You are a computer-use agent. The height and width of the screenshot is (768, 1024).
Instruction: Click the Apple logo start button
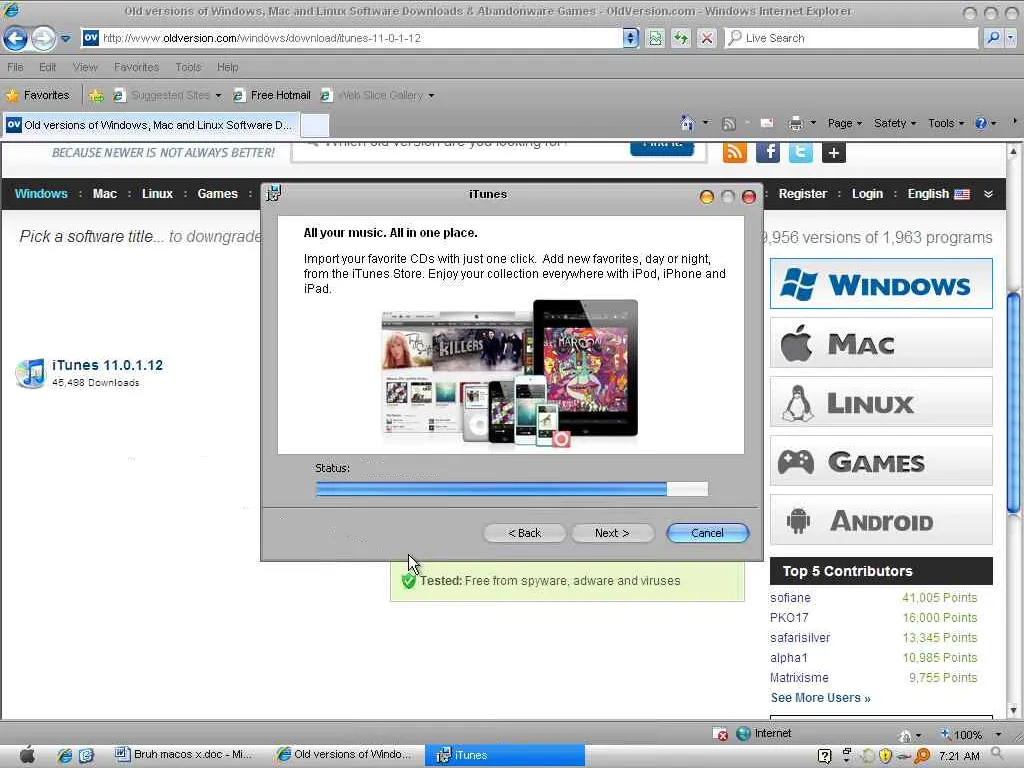[x=27, y=754]
